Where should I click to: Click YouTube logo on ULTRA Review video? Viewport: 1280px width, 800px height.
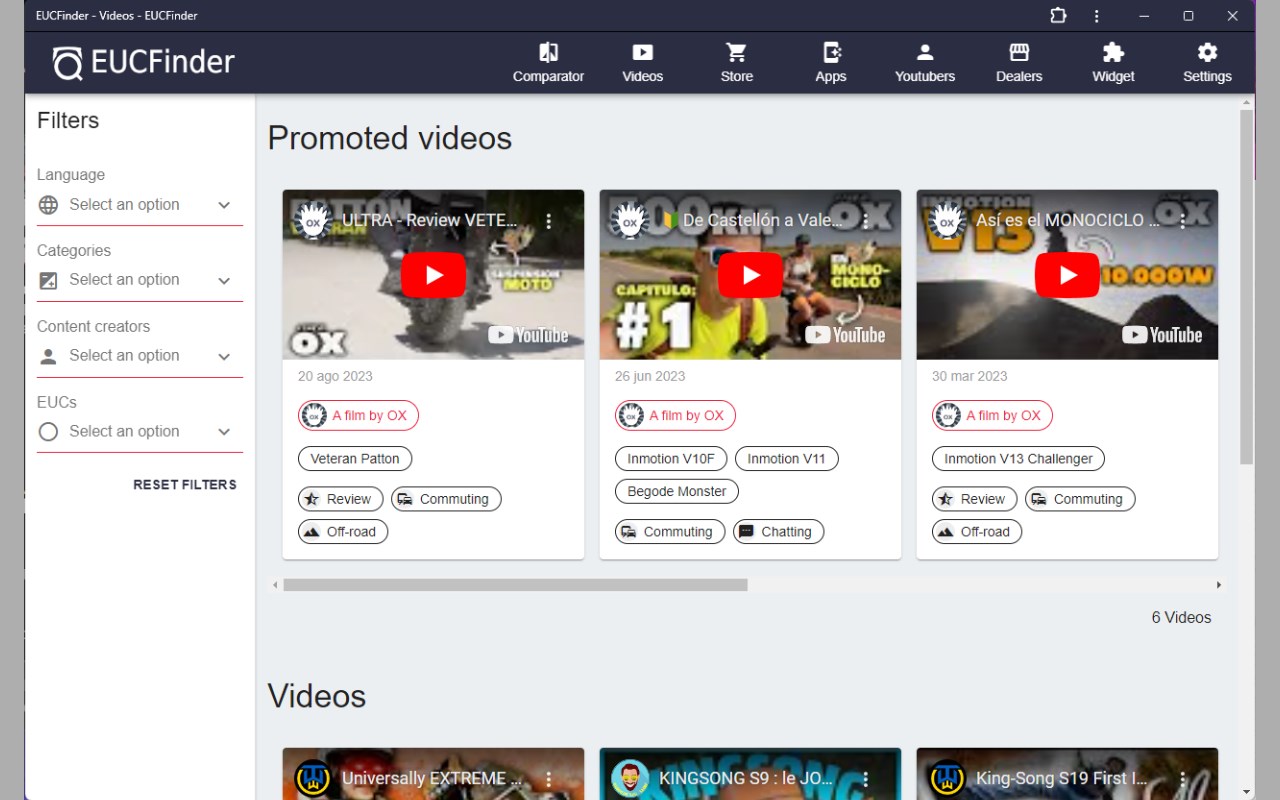(x=528, y=335)
